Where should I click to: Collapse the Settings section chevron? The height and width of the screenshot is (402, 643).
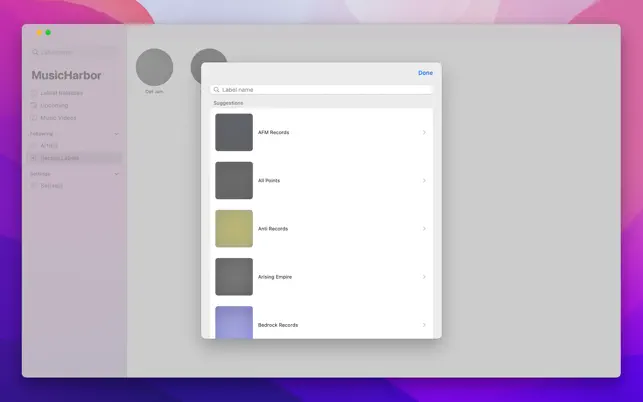pyautogui.click(x=116, y=174)
